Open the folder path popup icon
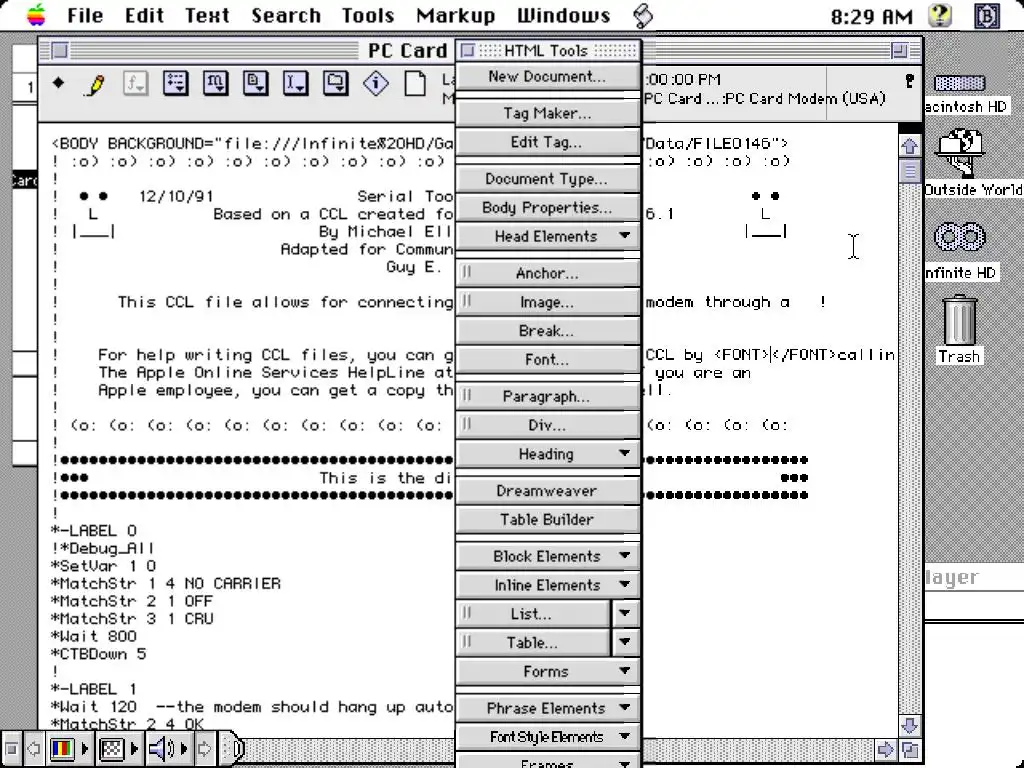Viewport: 1024px width, 768px height. 335,84
